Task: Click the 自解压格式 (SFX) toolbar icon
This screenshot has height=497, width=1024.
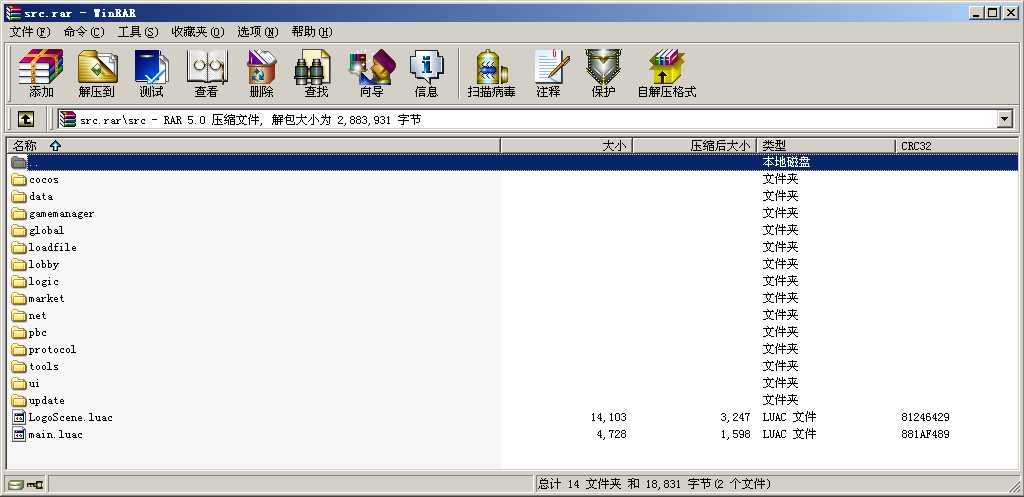Action: [x=667, y=73]
